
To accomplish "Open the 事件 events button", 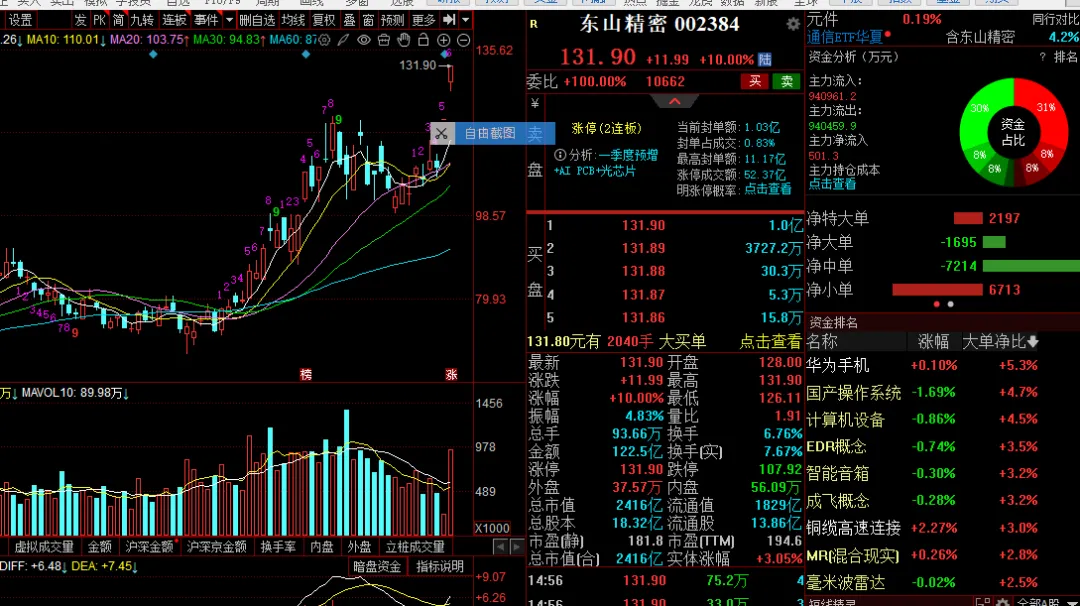I will [206, 21].
